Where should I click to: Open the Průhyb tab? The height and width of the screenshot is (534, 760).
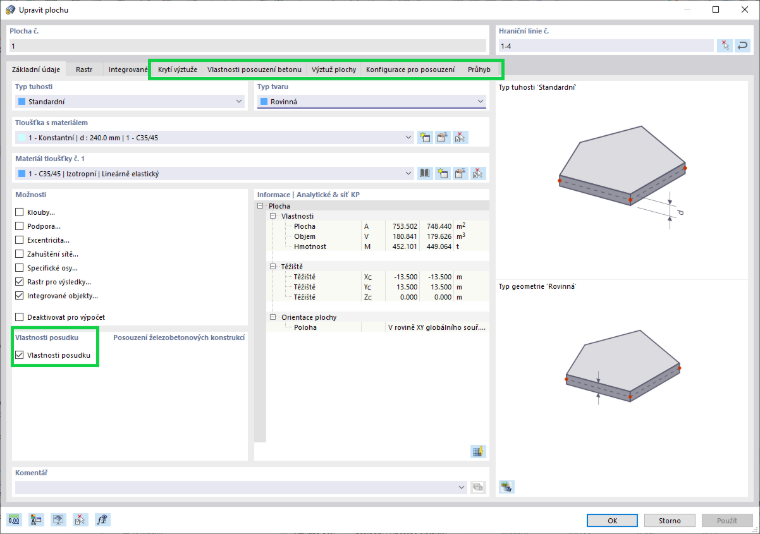479,69
